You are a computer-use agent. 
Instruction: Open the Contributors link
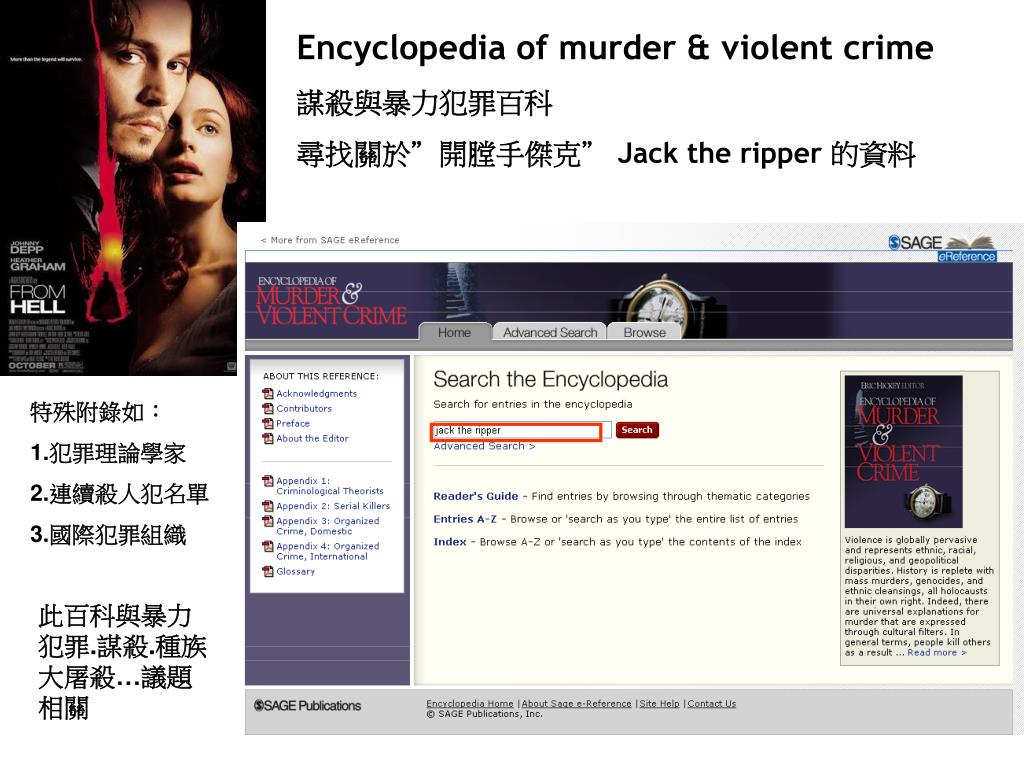click(x=304, y=408)
